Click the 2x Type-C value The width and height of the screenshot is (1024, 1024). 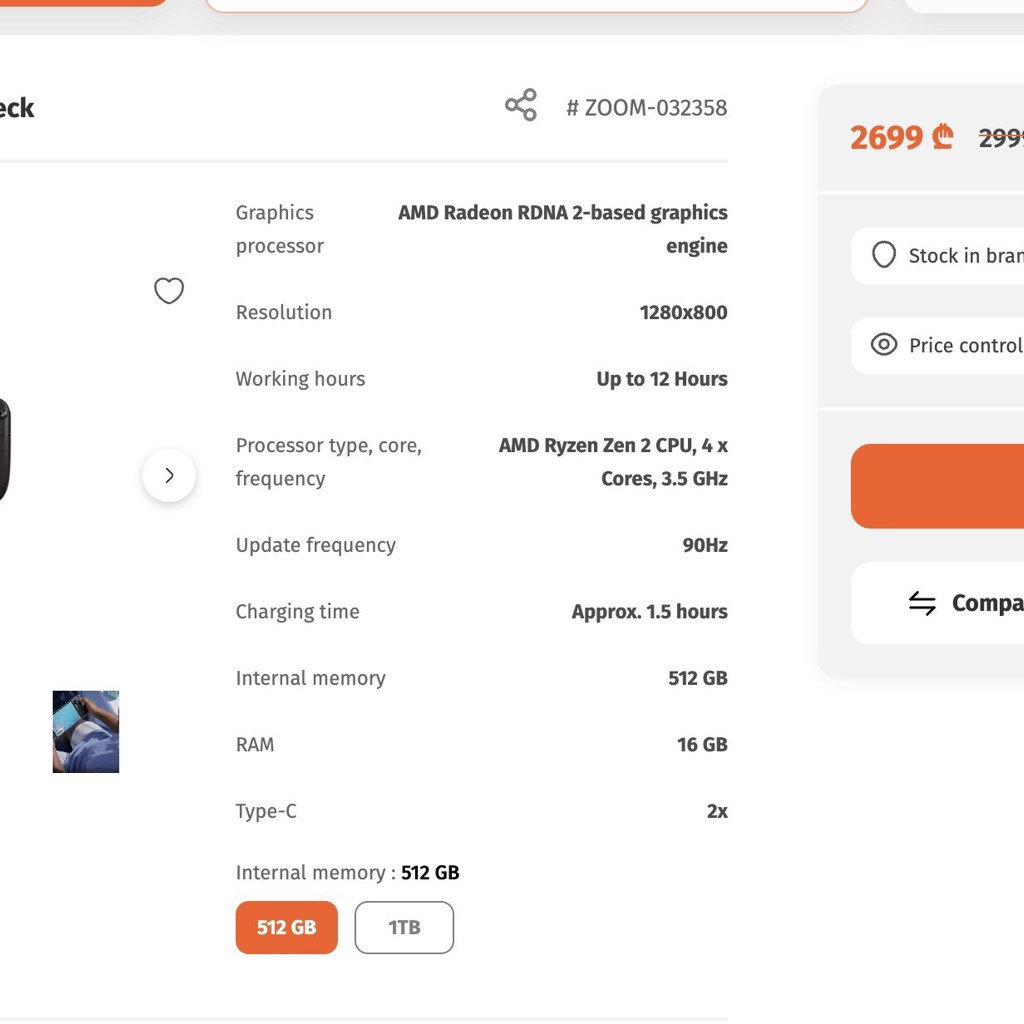[717, 811]
